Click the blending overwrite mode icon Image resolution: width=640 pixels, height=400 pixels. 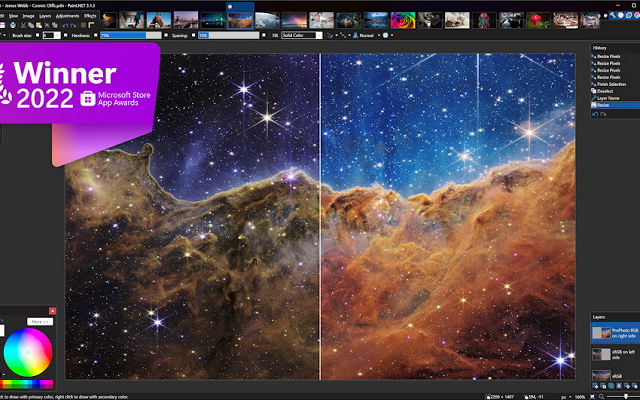coord(343,35)
